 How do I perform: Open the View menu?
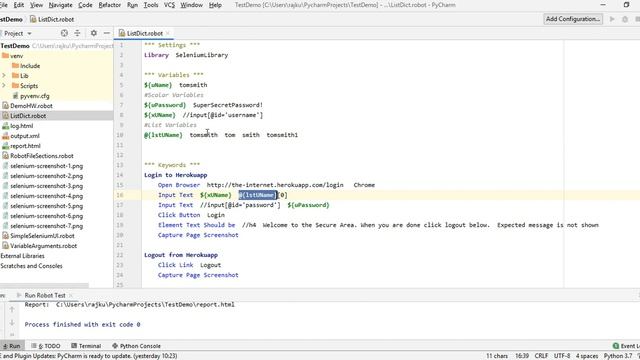(36, 5)
